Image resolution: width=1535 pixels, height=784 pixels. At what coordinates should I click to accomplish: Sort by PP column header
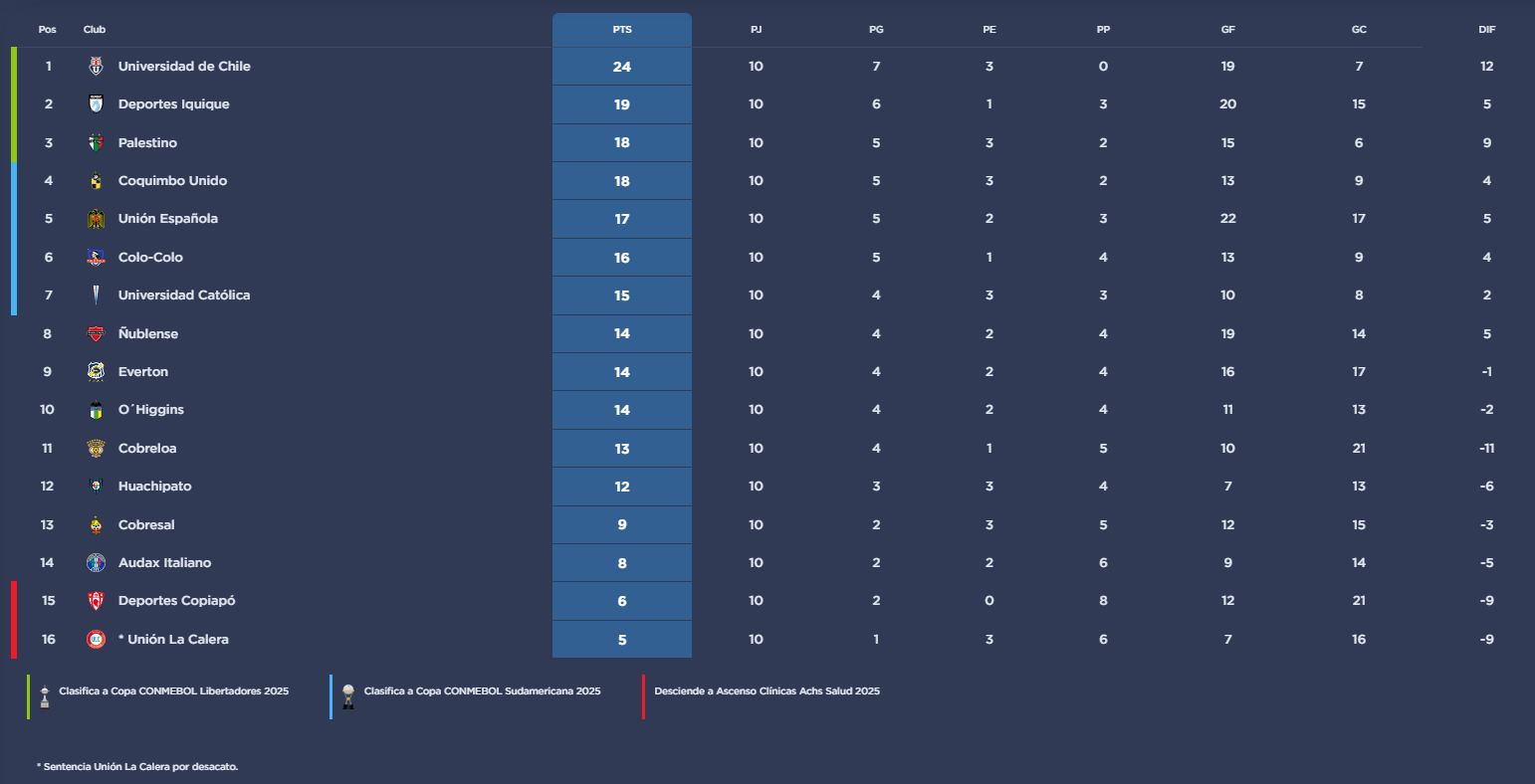1103,30
